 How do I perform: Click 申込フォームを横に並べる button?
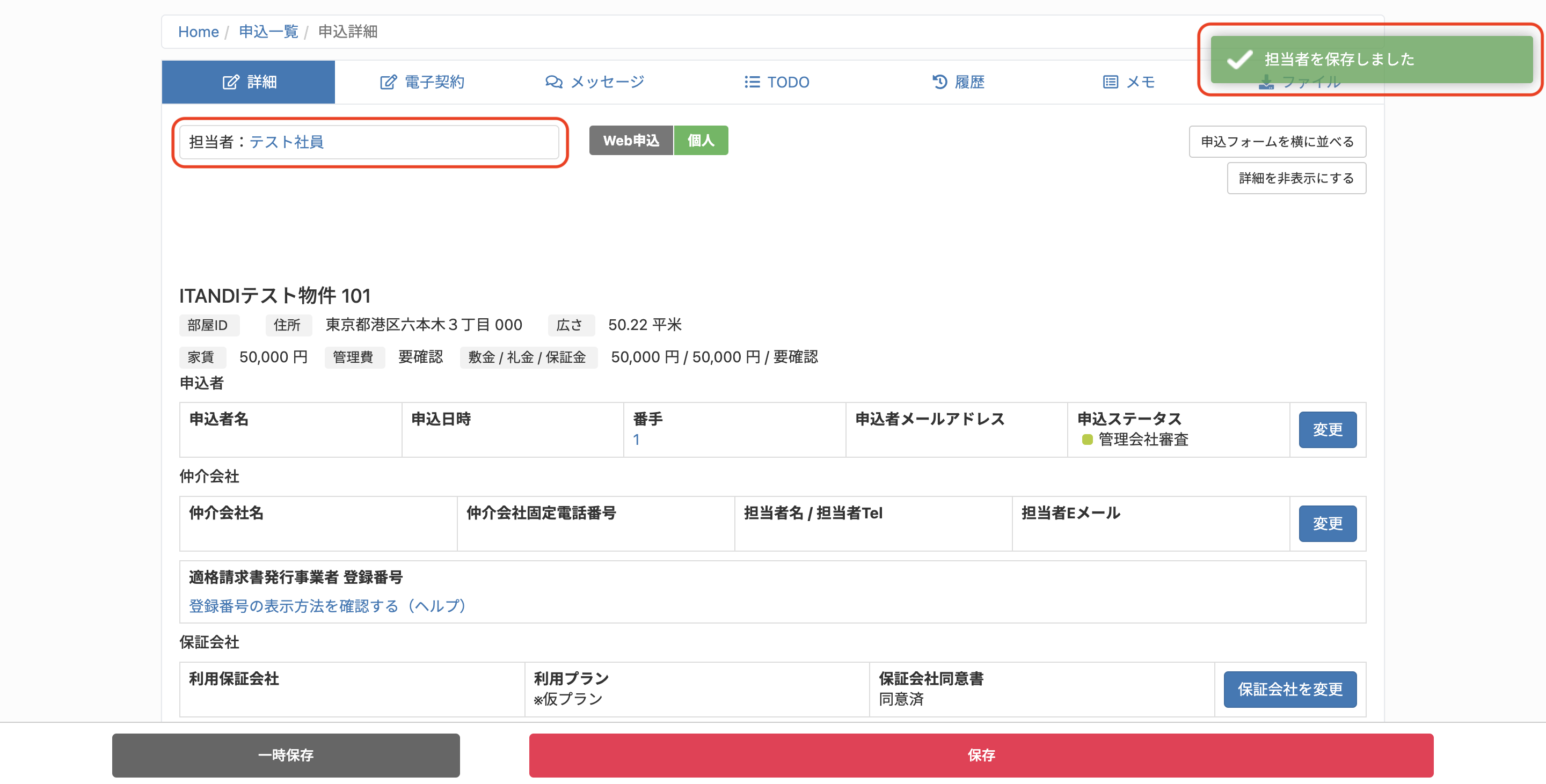point(1277,142)
